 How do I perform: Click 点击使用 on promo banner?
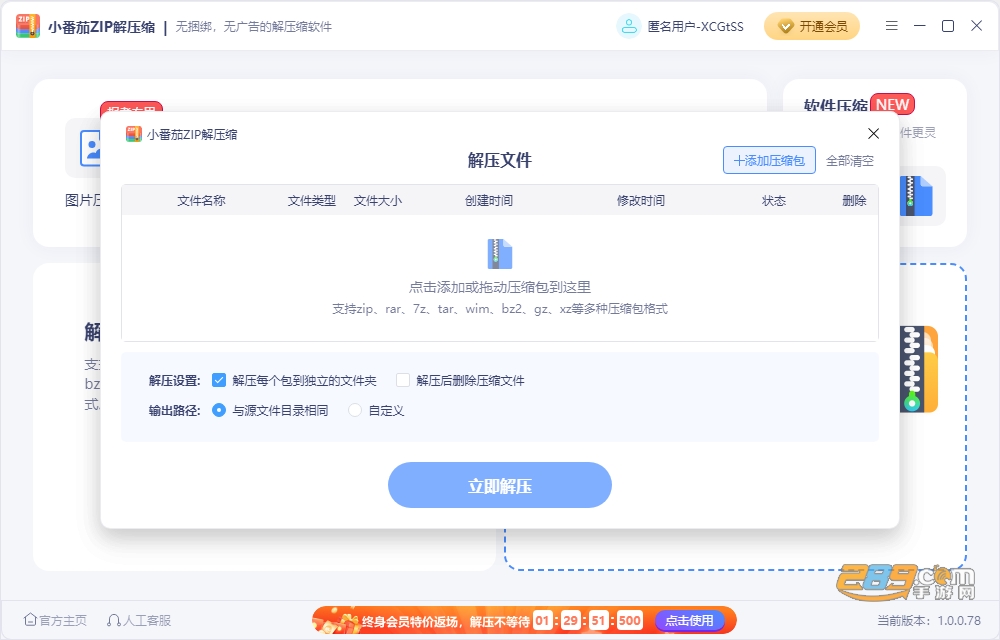(x=689, y=620)
